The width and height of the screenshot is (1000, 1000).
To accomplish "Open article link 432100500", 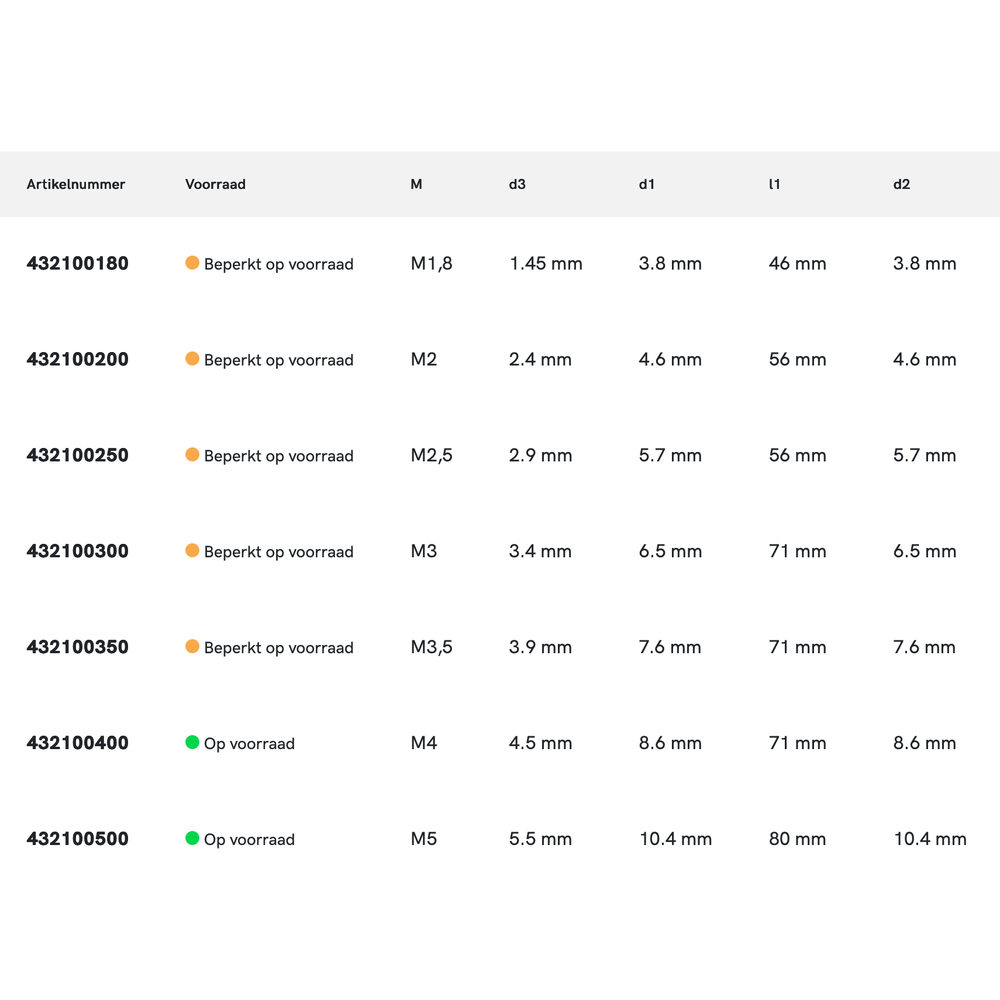I will point(77,840).
